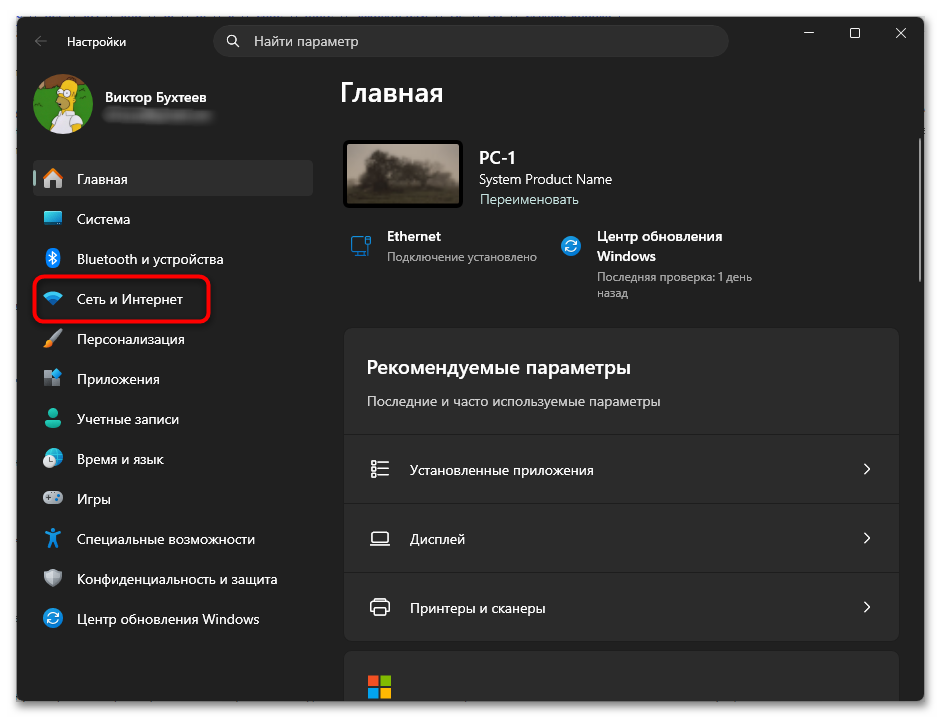
Task: Expand the Установленные приложения chevron
Action: pos(867,469)
